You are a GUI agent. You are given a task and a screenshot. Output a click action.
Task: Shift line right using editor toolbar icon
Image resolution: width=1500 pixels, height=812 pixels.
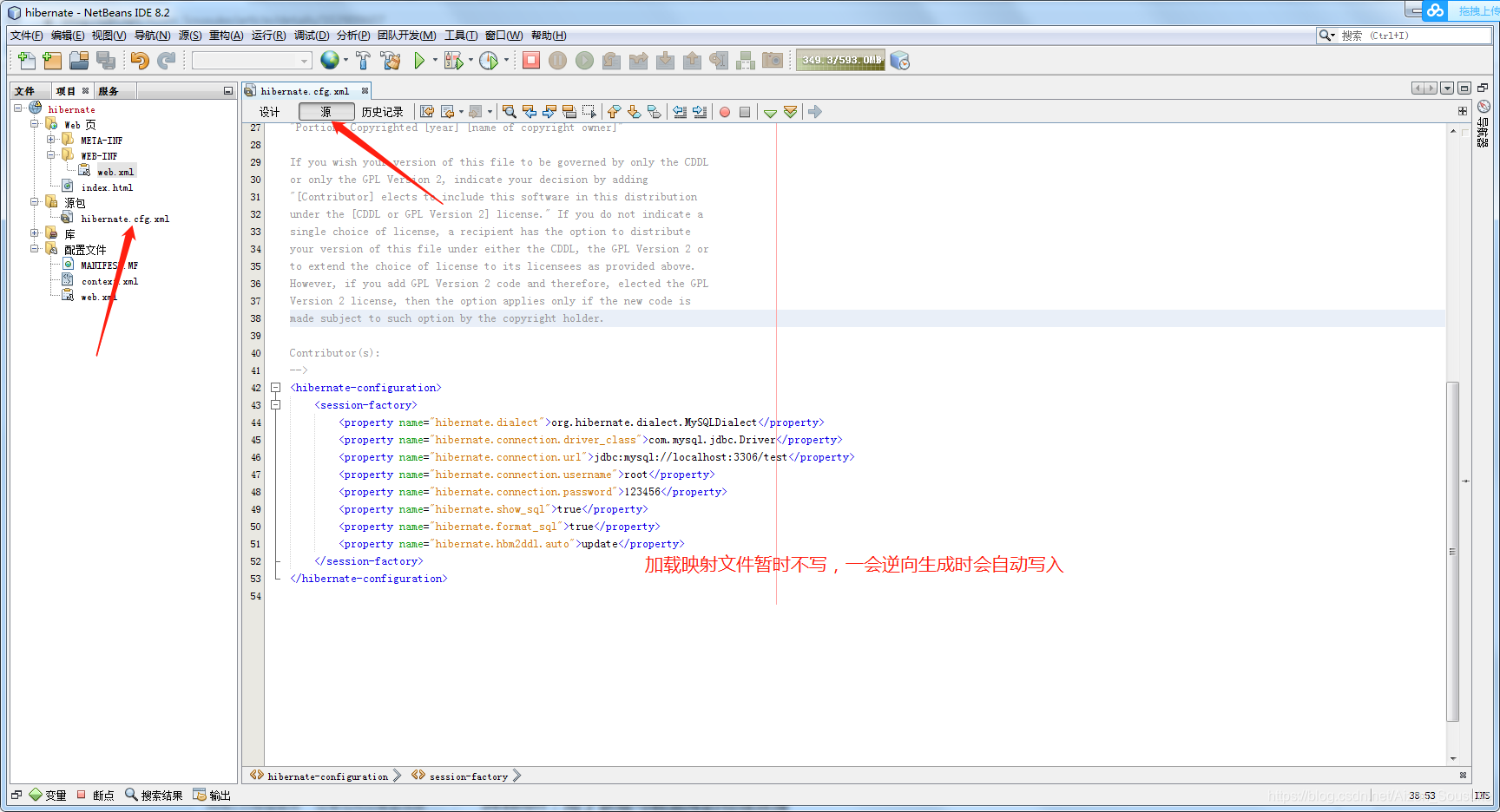click(700, 112)
